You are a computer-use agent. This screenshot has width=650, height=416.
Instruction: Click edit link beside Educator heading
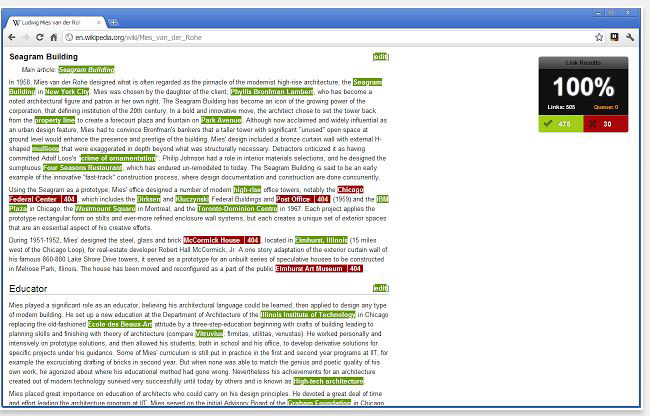click(380, 288)
